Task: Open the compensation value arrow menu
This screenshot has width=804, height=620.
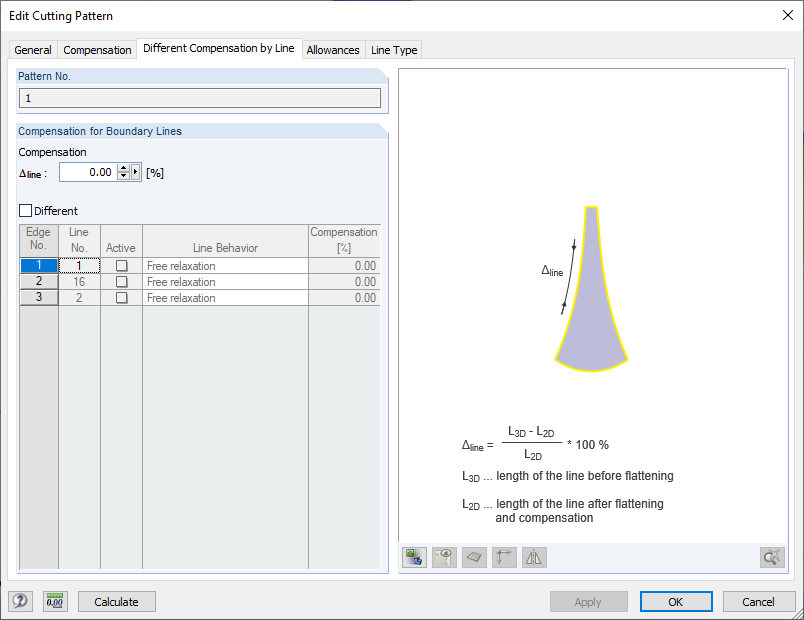Action: point(135,172)
